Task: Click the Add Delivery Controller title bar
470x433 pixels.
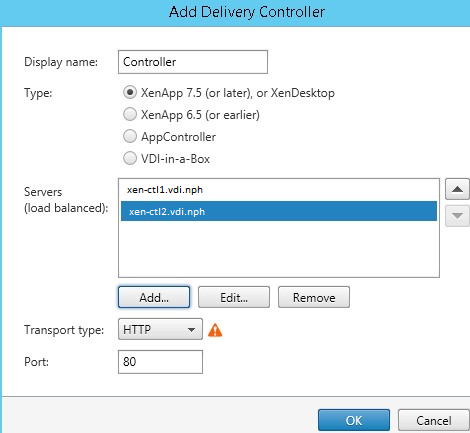Action: 235,13
